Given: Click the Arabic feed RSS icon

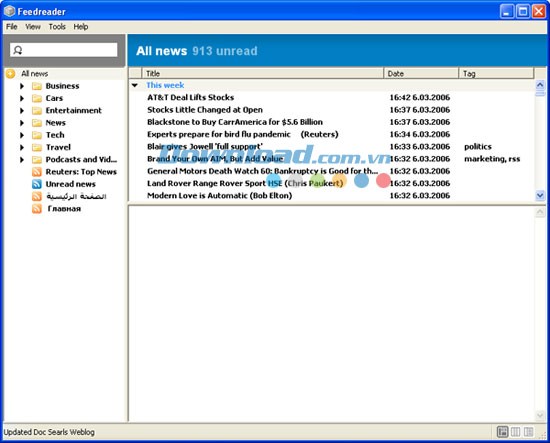Looking at the screenshot, I should 37,196.
